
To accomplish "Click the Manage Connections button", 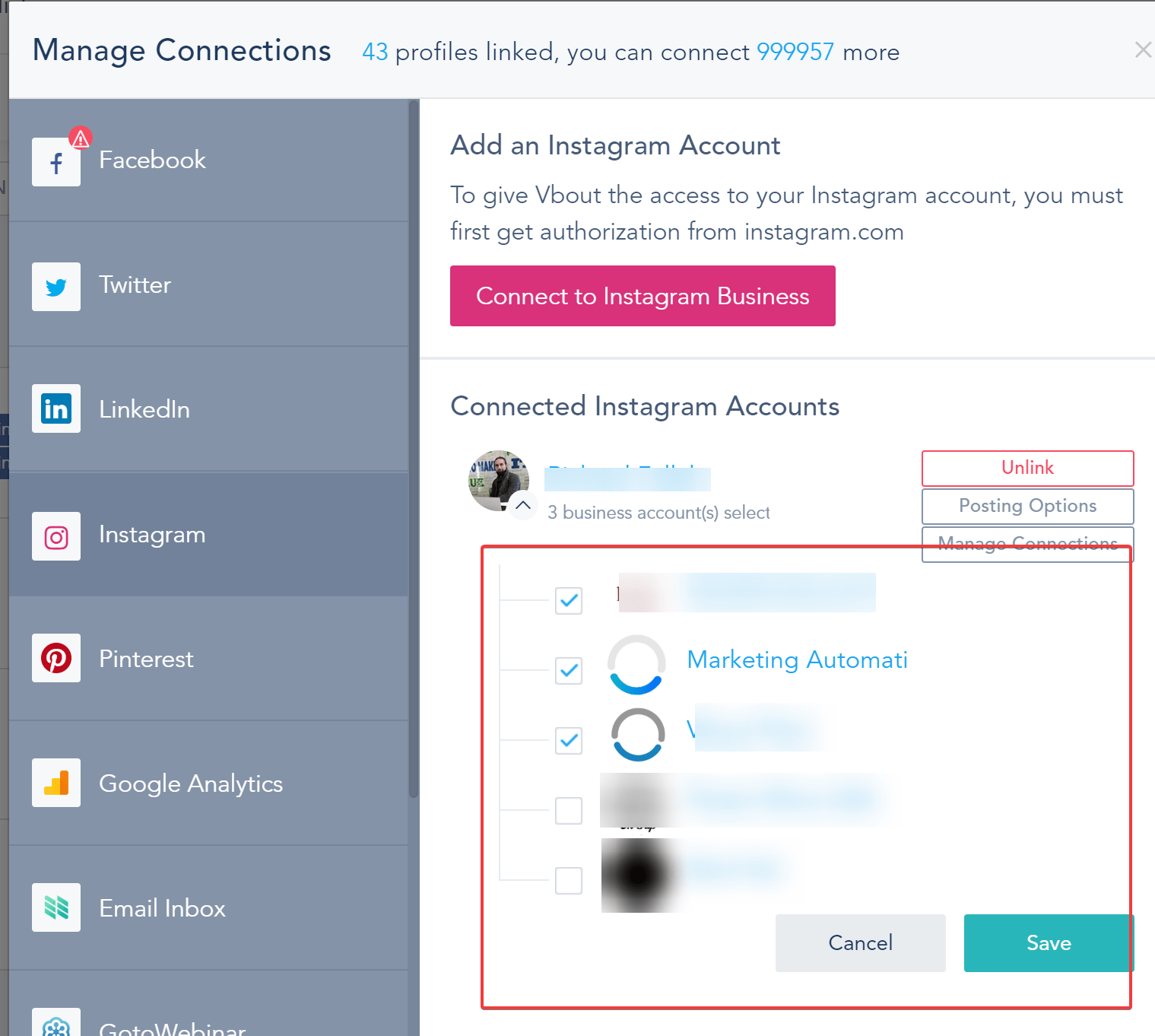I will click(x=1027, y=544).
